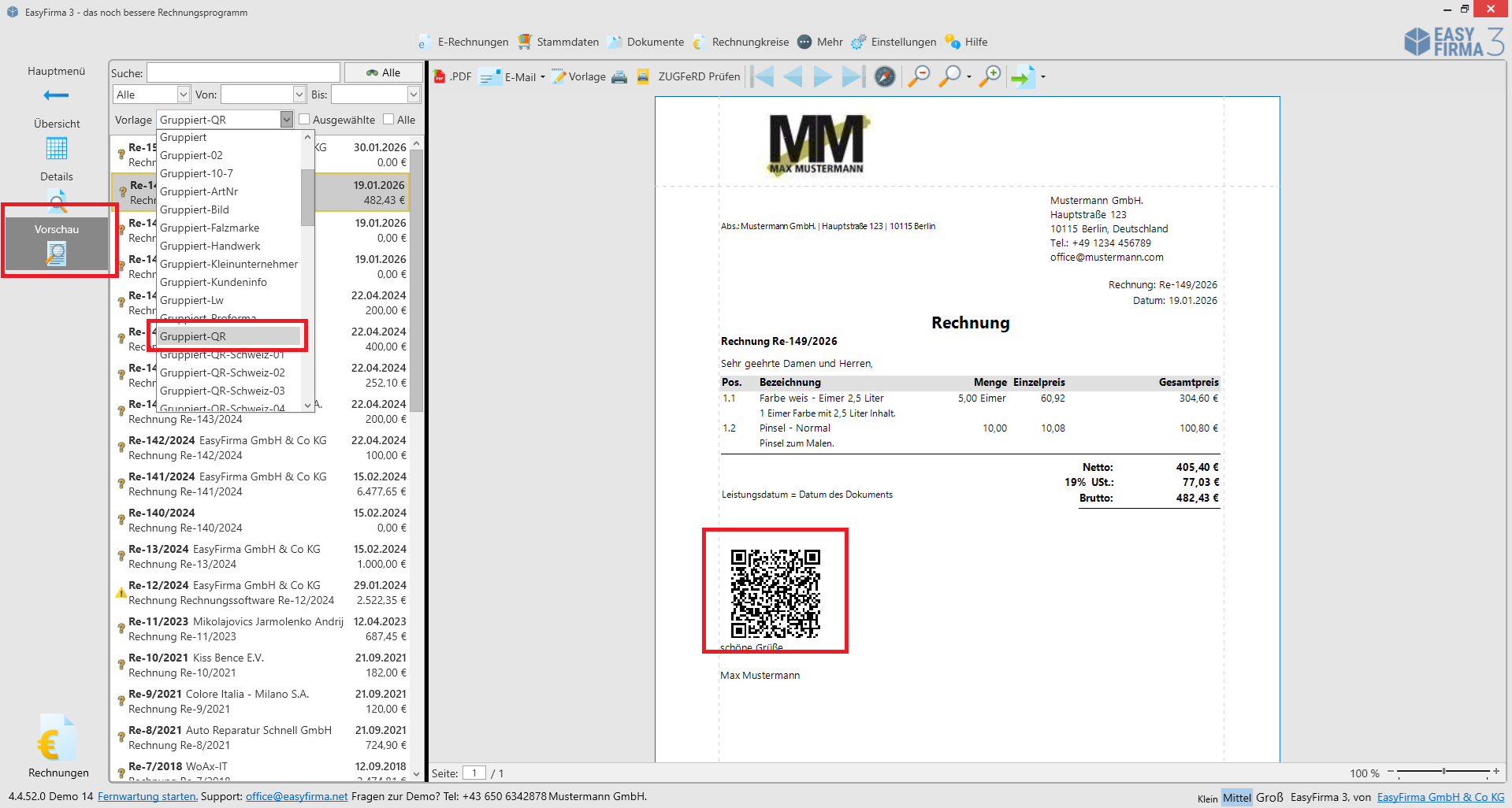
Task: Click the zoom slider at bottom right
Action: coord(1443,772)
